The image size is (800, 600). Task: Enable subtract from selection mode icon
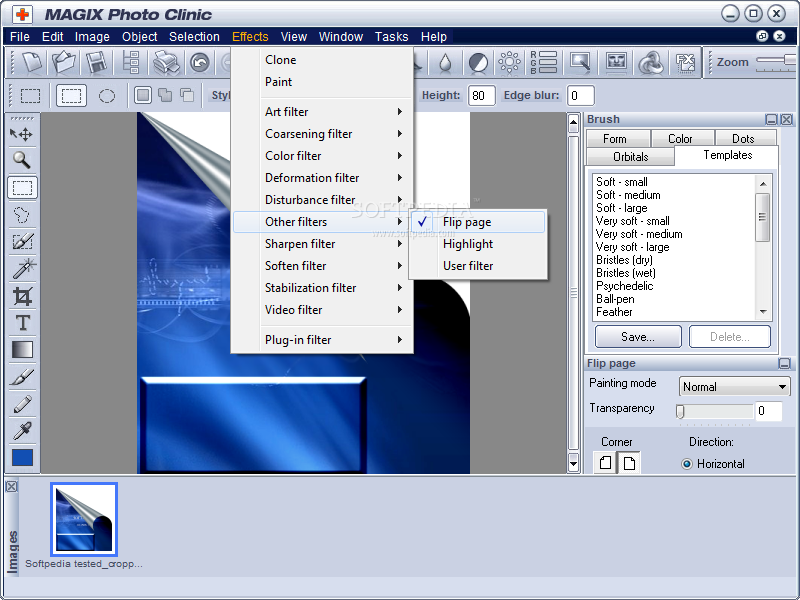[187, 95]
